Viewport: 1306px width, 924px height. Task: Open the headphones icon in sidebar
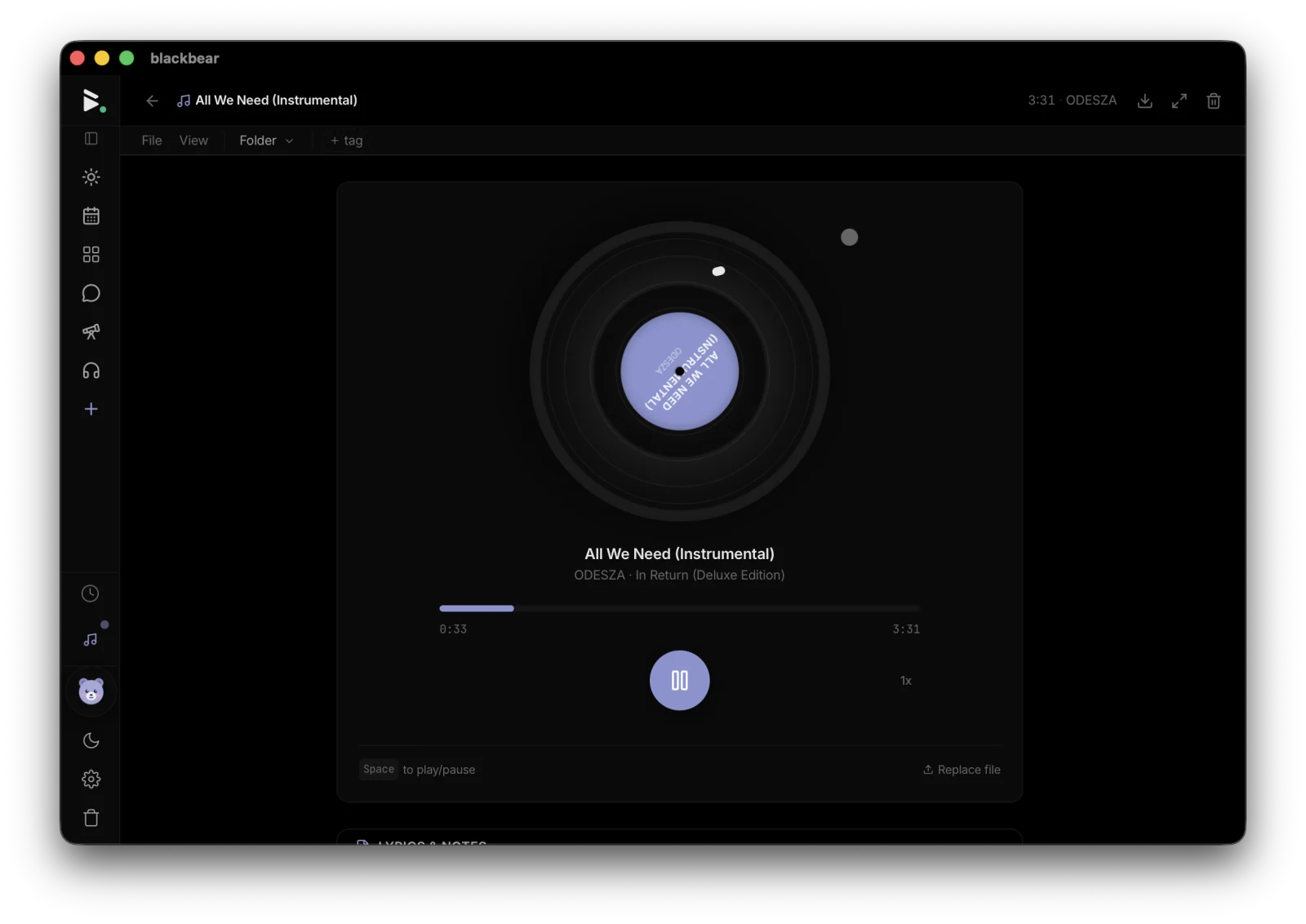pyautogui.click(x=91, y=371)
